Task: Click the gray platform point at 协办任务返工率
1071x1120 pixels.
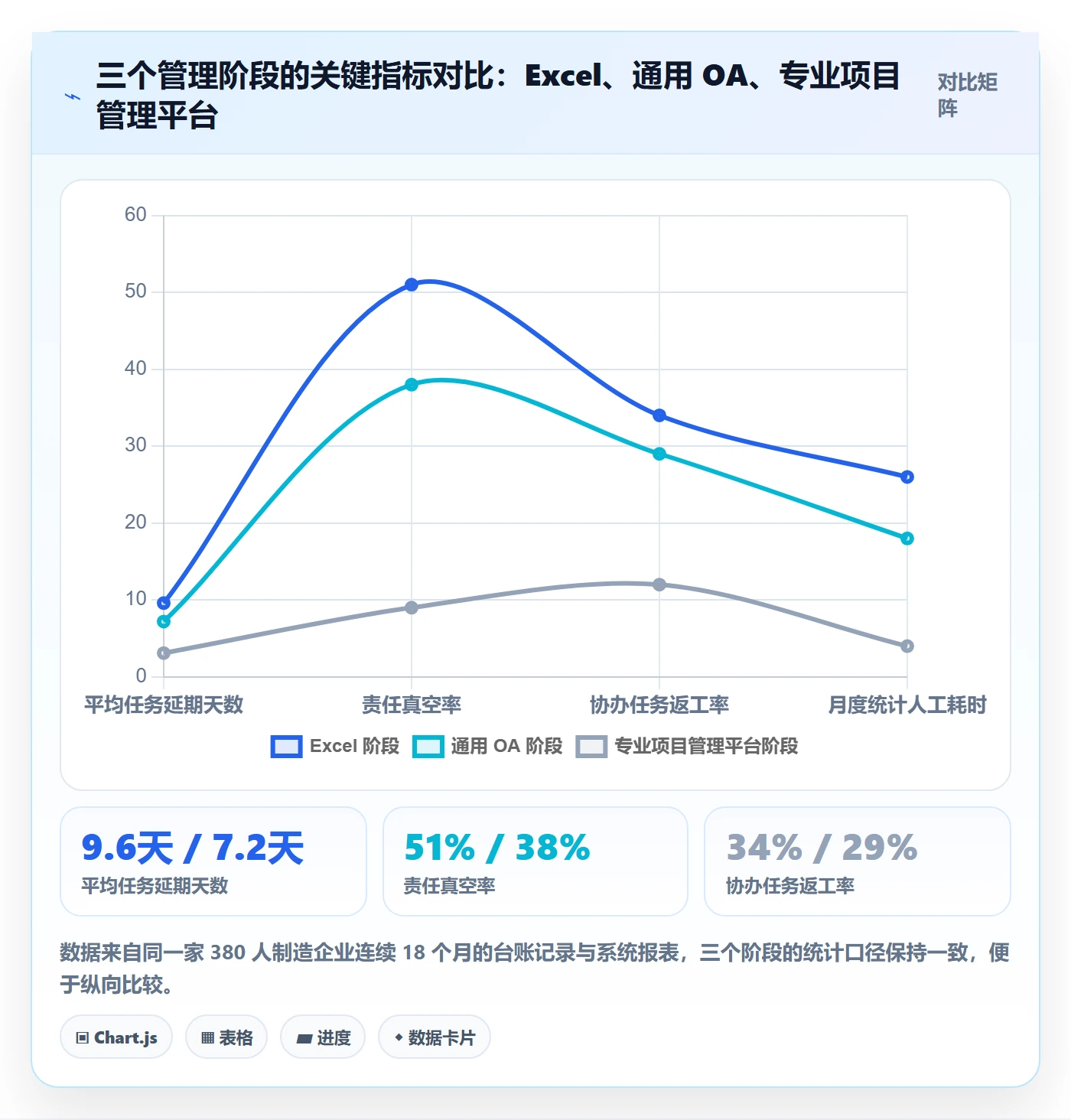Action: [659, 584]
